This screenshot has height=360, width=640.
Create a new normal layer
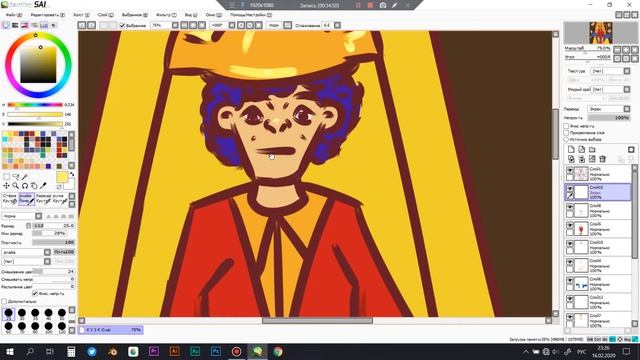571,149
